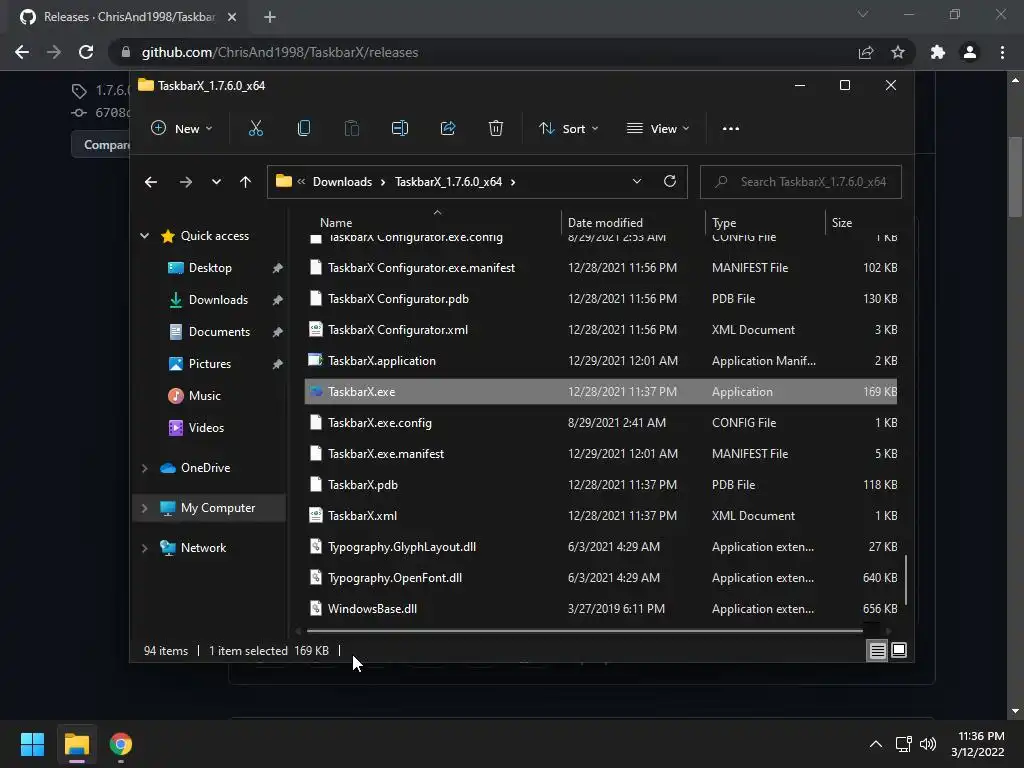Go up one folder level with up arrow
Viewport: 1024px width, 768px height.
(x=245, y=182)
